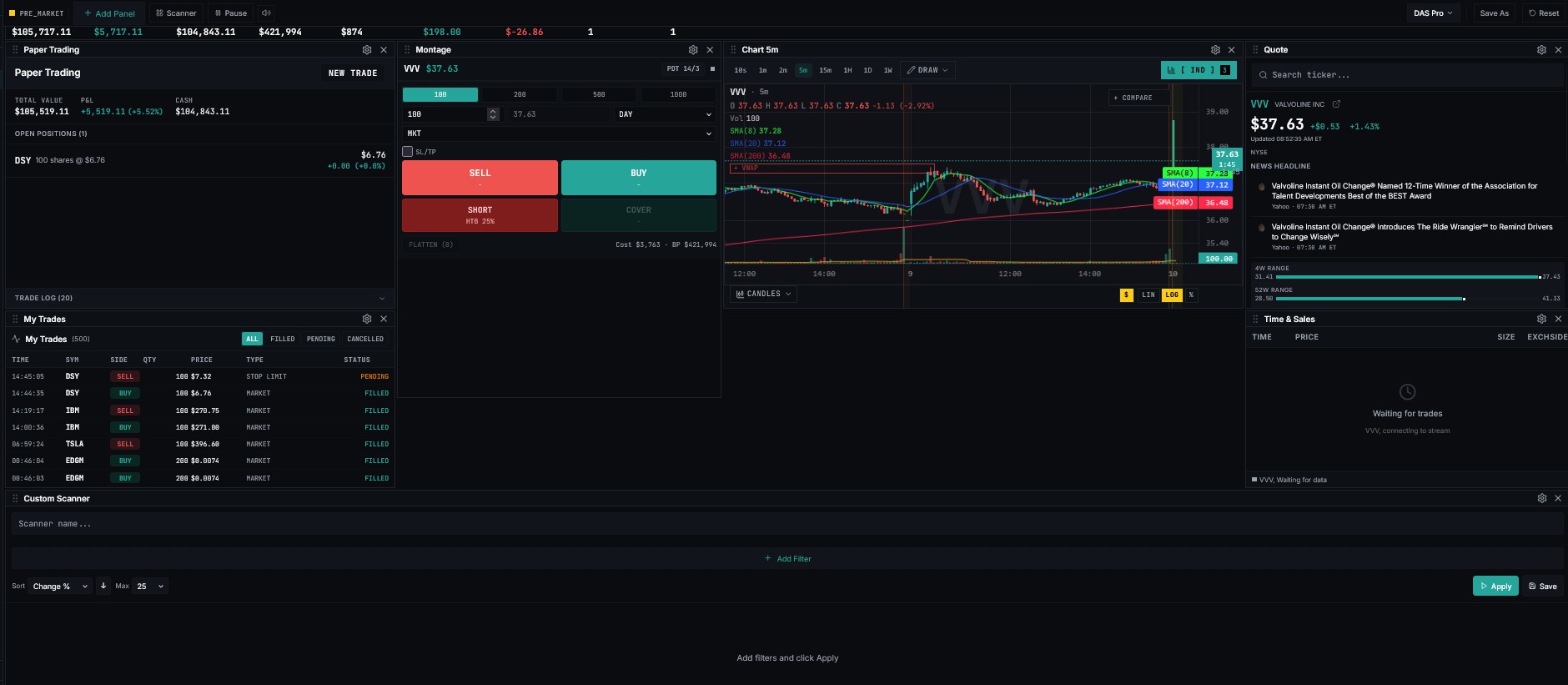The height and width of the screenshot is (685, 1568).
Task: Show only PENDING trades tab
Action: coord(320,339)
